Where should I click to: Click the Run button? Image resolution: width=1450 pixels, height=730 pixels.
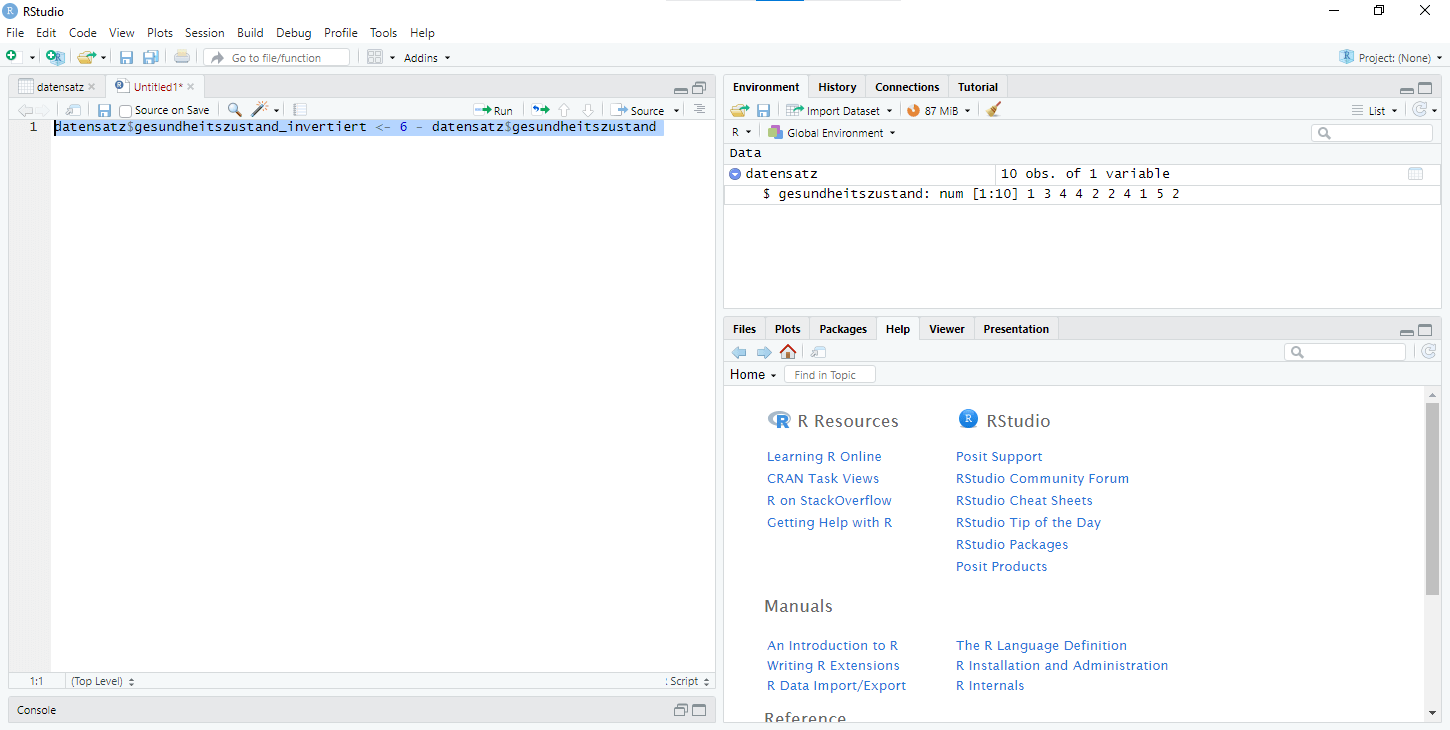pyautogui.click(x=494, y=111)
